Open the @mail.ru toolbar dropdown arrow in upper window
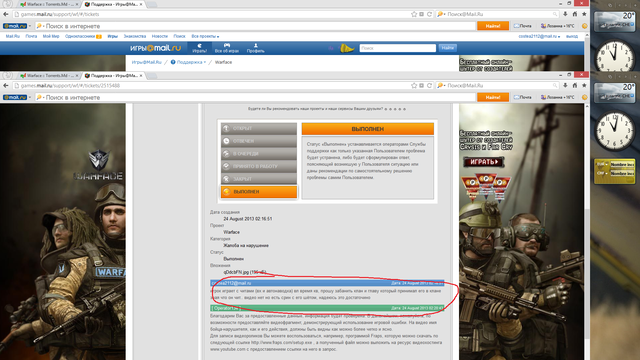The height and width of the screenshot is (360, 640). click(30, 26)
